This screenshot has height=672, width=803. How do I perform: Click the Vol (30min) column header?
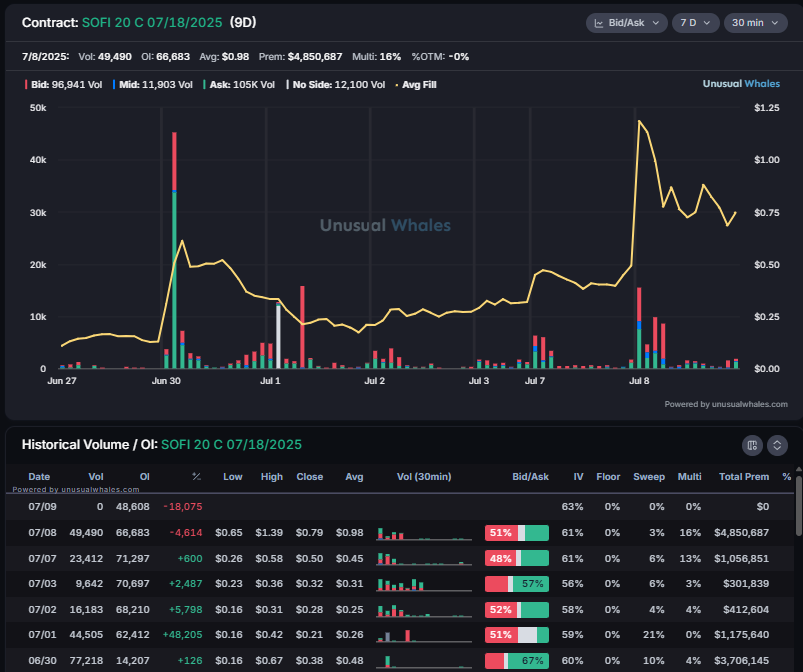tap(424, 477)
